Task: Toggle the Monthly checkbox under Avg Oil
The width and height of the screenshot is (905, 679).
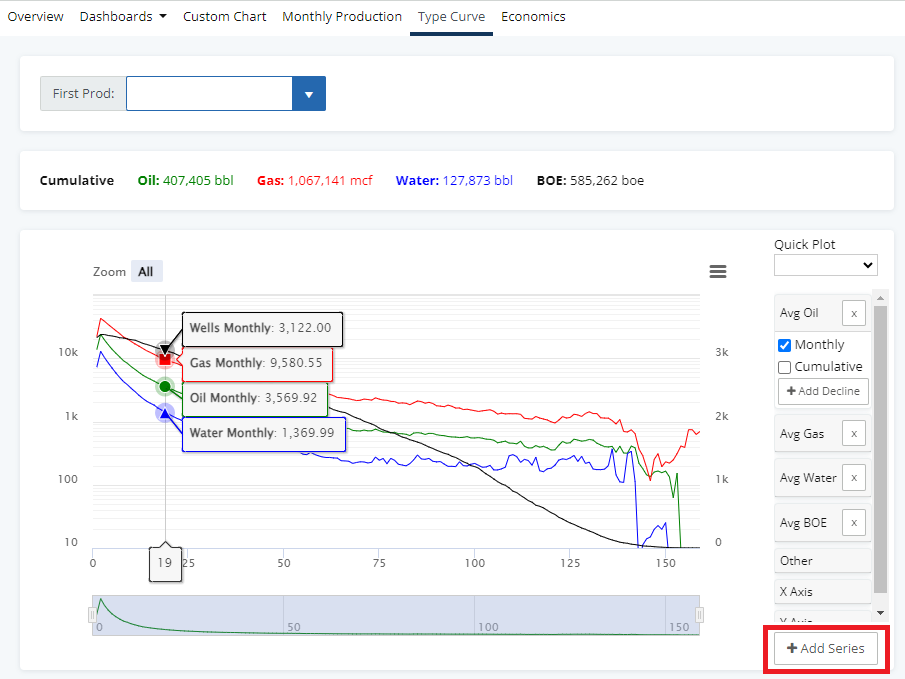Action: (784, 345)
